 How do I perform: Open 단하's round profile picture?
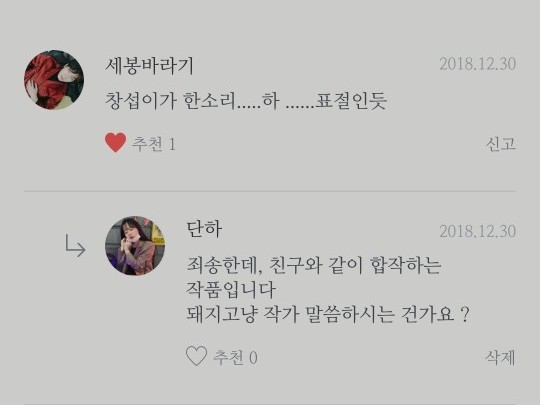(135, 246)
